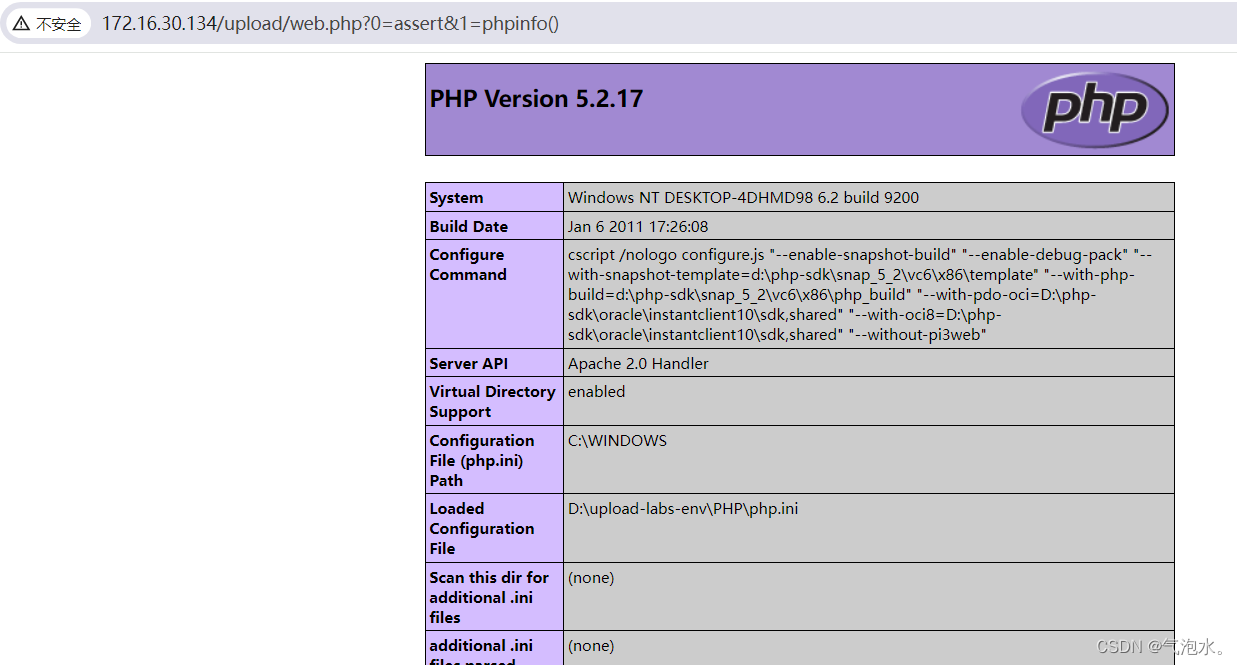The width and height of the screenshot is (1237, 665).
Task: Click the PHP logo image
Action: point(1095,108)
